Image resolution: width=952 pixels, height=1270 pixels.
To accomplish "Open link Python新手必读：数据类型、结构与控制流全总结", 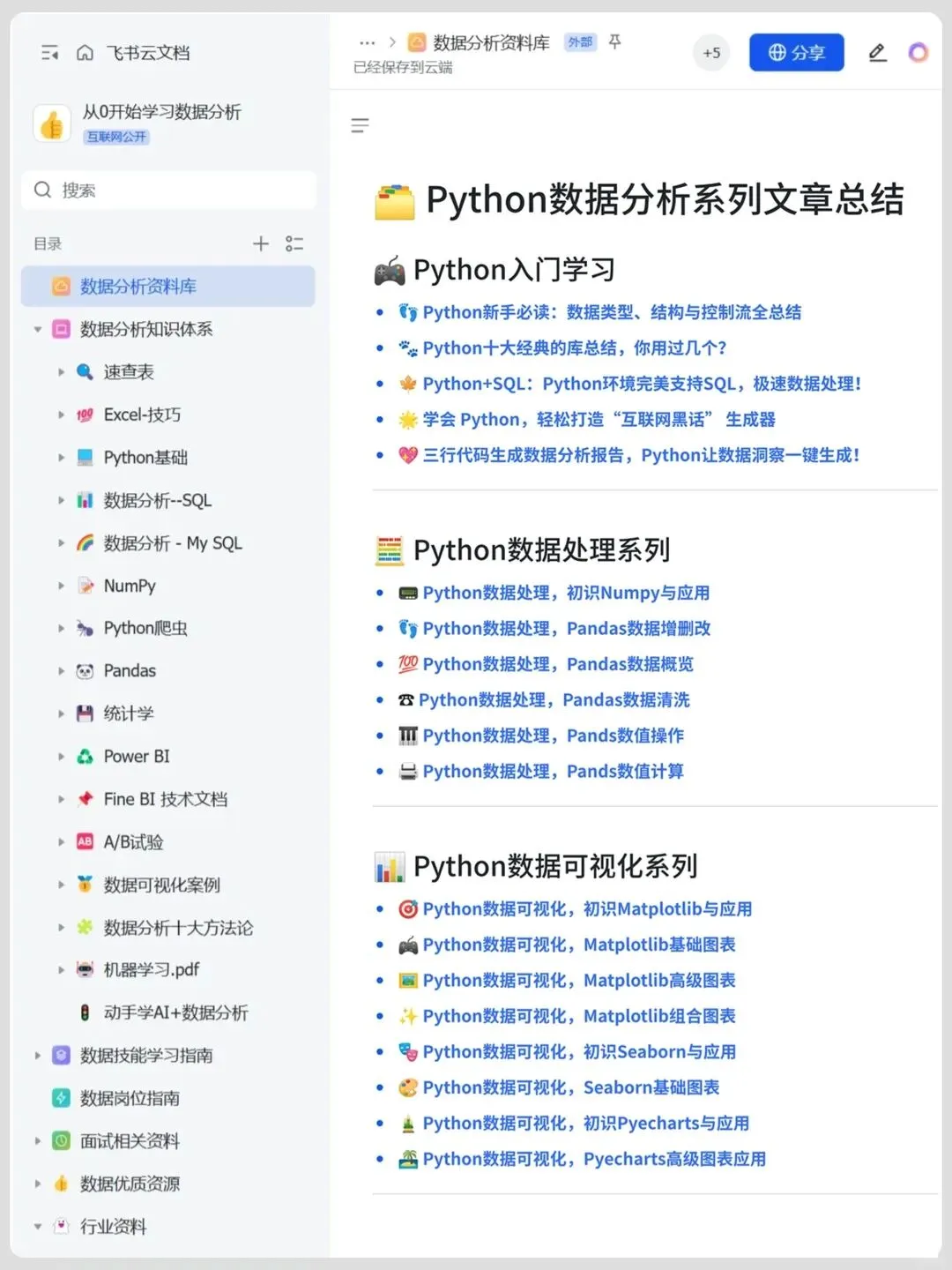I will point(612,312).
